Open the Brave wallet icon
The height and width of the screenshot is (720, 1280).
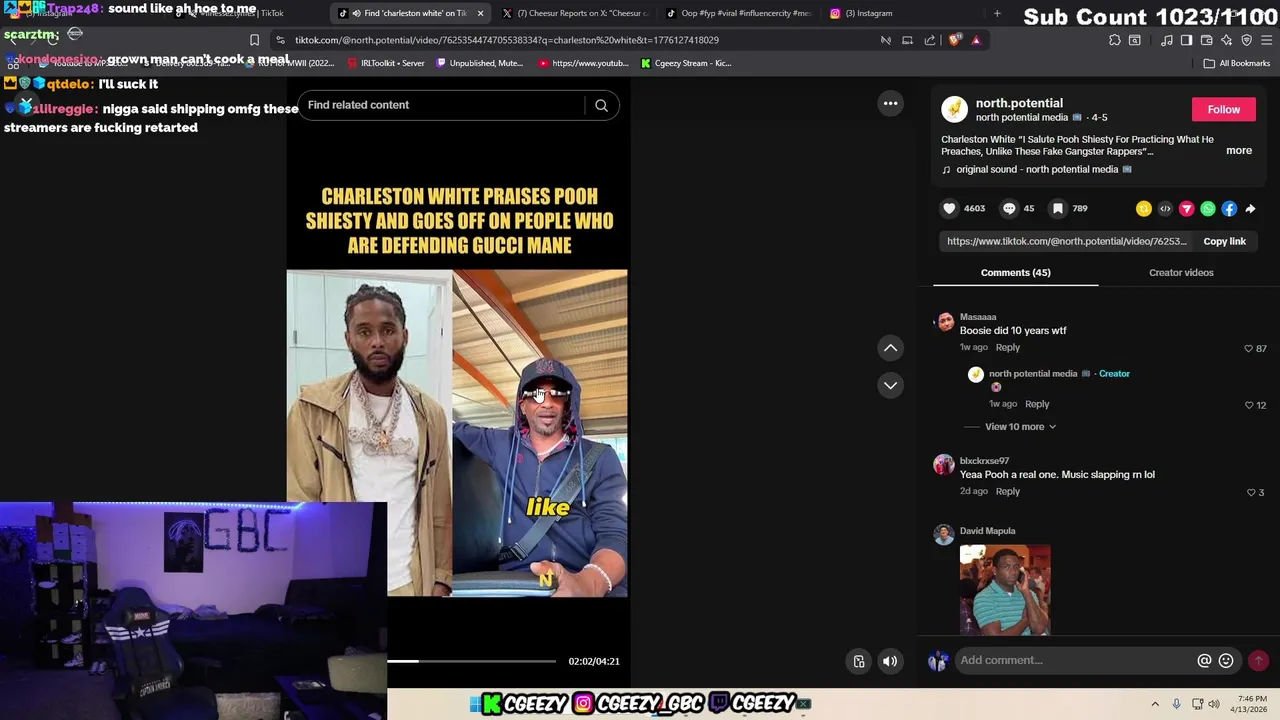pyautogui.click(x=1206, y=40)
